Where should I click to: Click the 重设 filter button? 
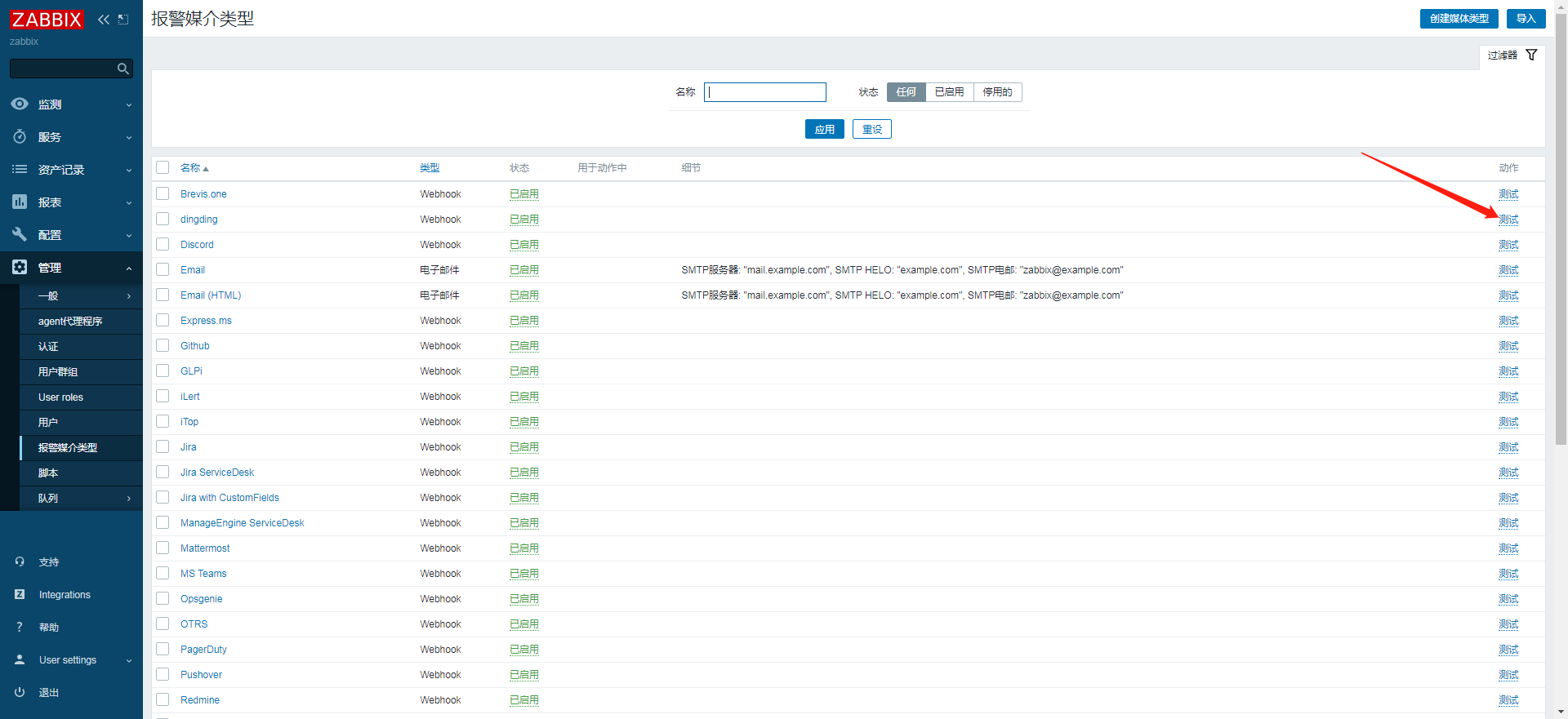point(872,129)
